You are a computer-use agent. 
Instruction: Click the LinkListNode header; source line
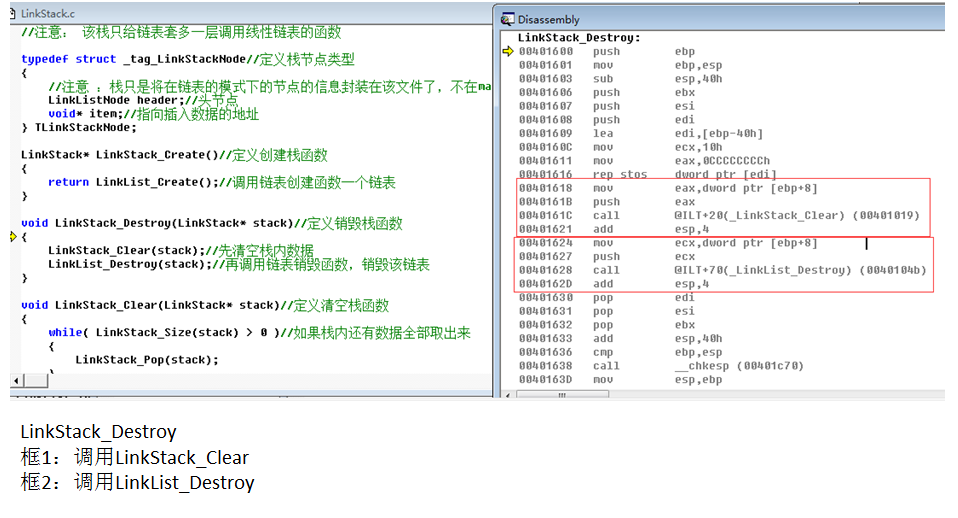click(x=143, y=100)
